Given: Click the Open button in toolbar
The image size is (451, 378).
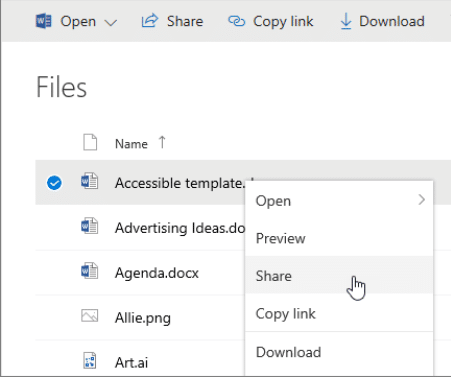Looking at the screenshot, I should [x=78, y=22].
